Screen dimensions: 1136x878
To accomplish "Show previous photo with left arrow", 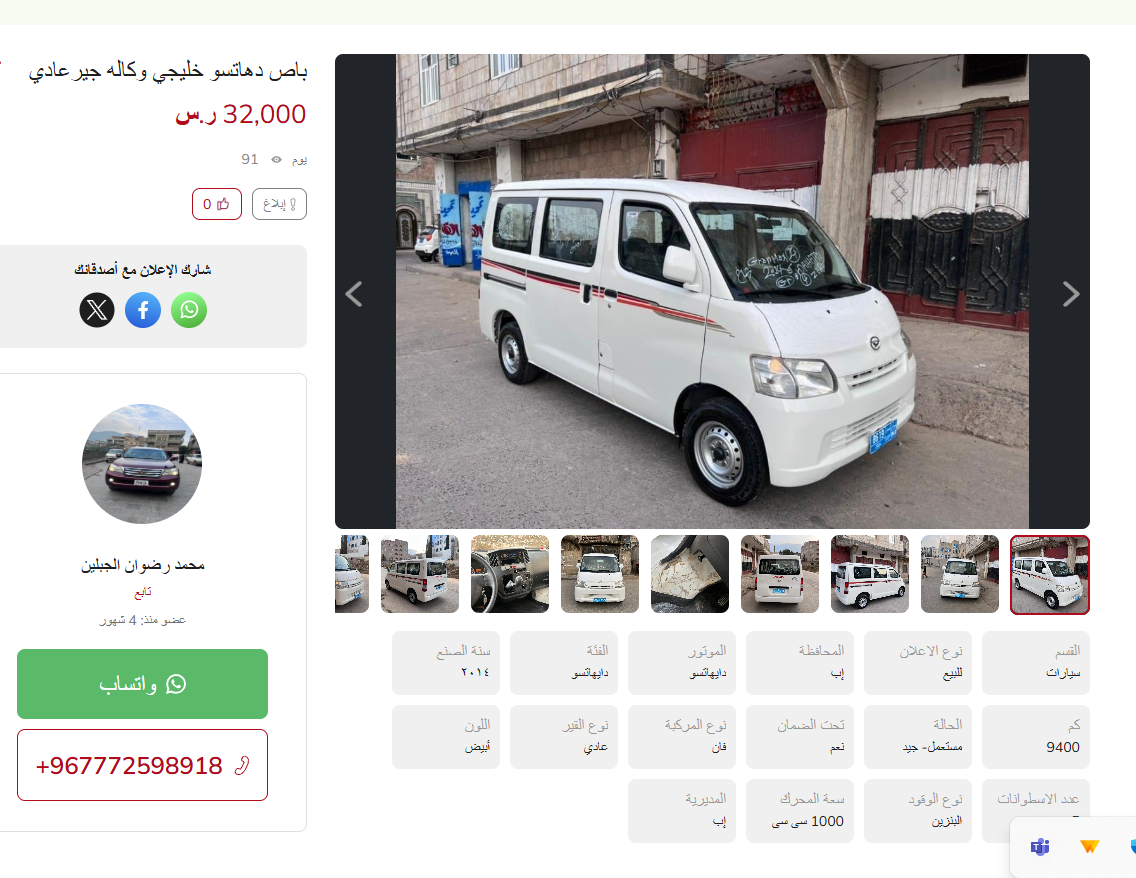I will (354, 294).
